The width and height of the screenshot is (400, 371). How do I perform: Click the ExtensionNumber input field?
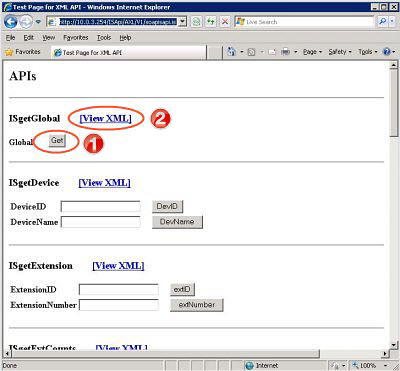tap(119, 305)
